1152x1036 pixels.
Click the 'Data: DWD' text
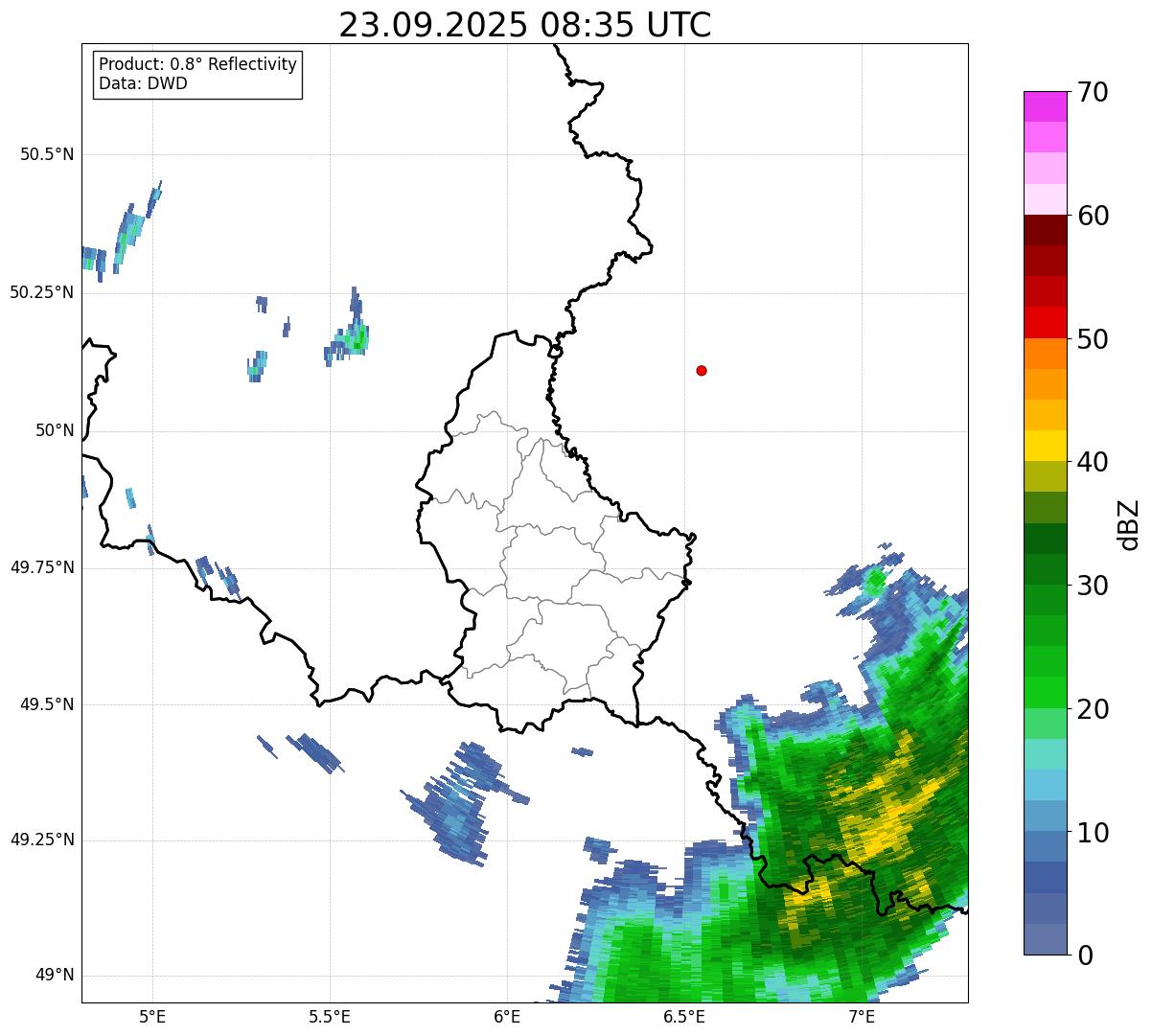click(143, 83)
